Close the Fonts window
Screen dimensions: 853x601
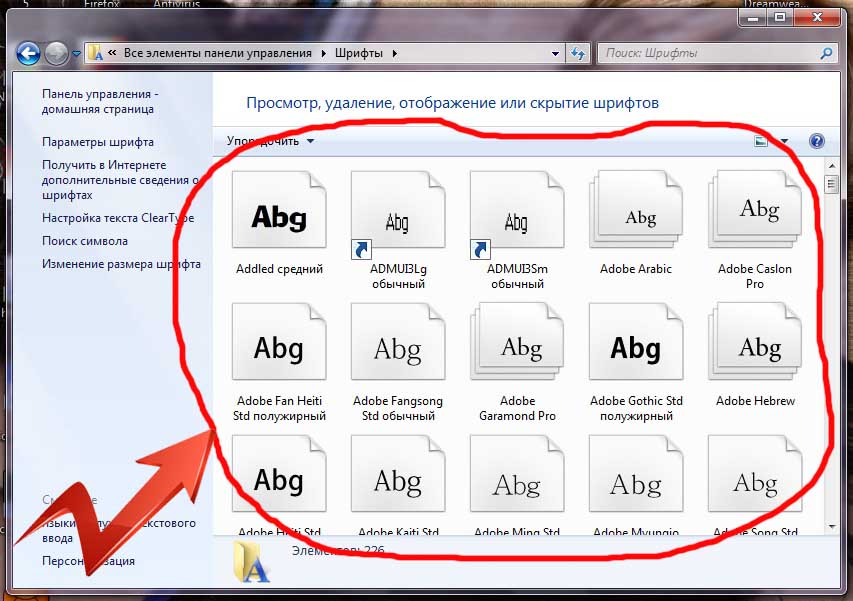[x=817, y=18]
